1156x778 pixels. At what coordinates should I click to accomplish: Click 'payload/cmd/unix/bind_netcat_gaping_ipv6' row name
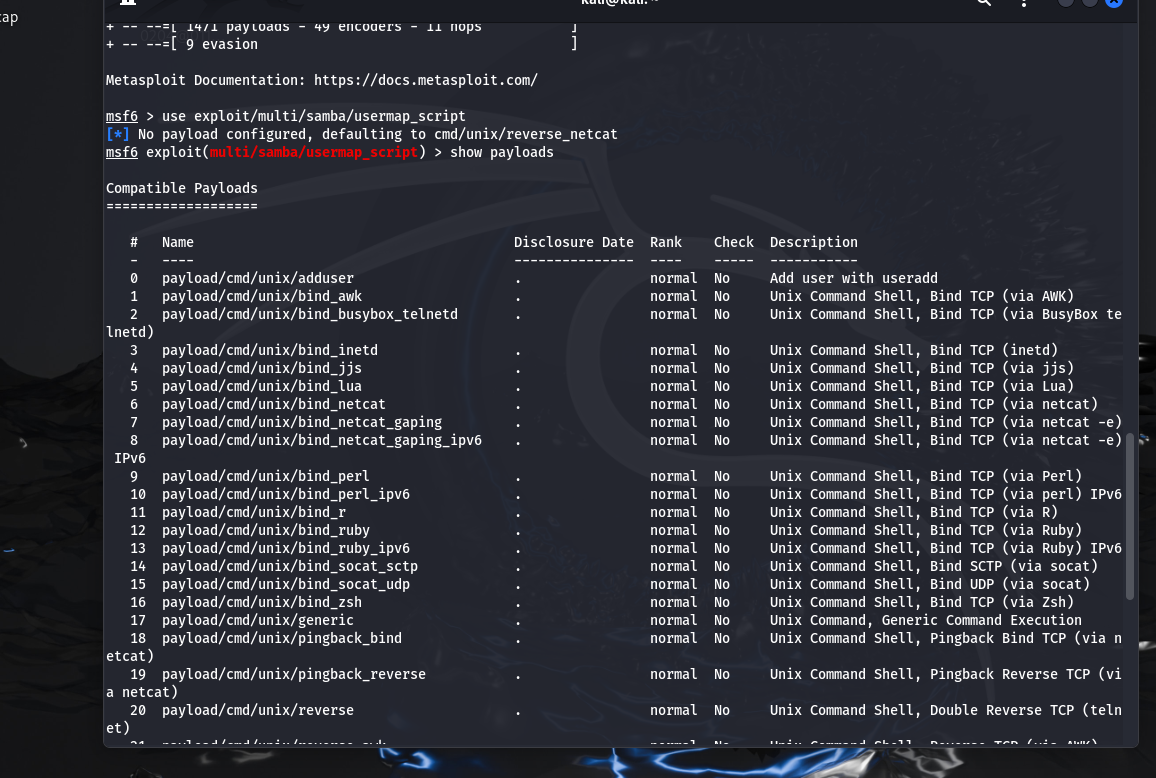[x=321, y=440]
